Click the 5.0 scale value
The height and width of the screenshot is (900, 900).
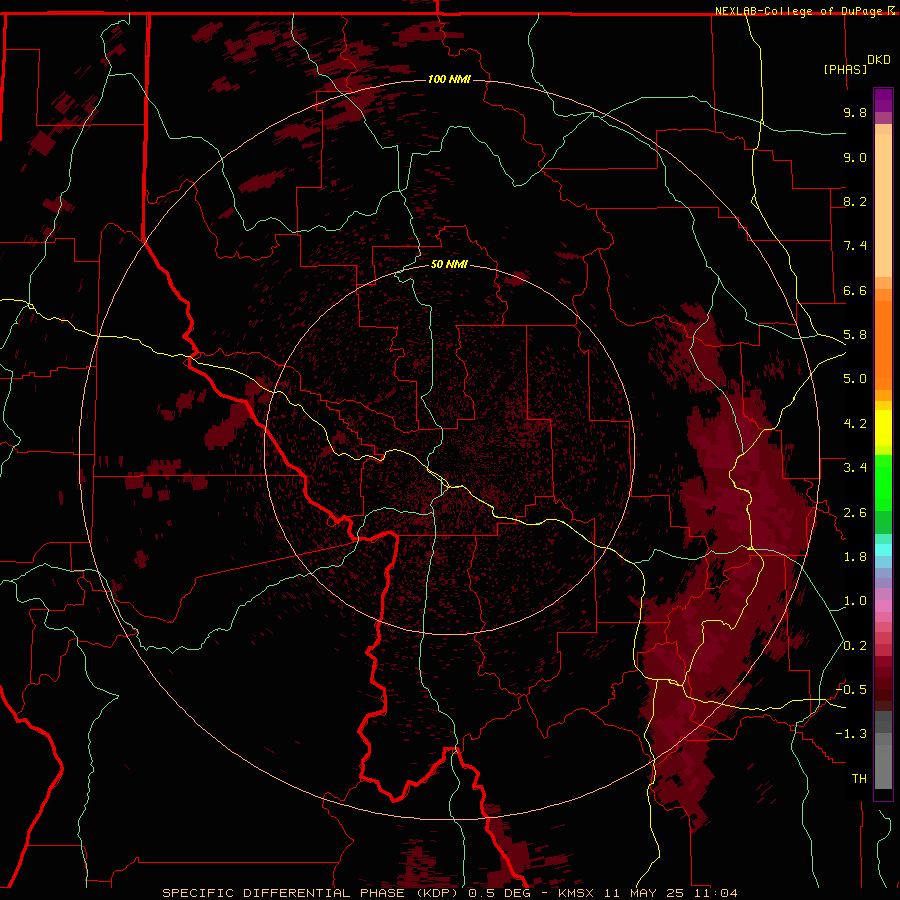click(x=855, y=379)
